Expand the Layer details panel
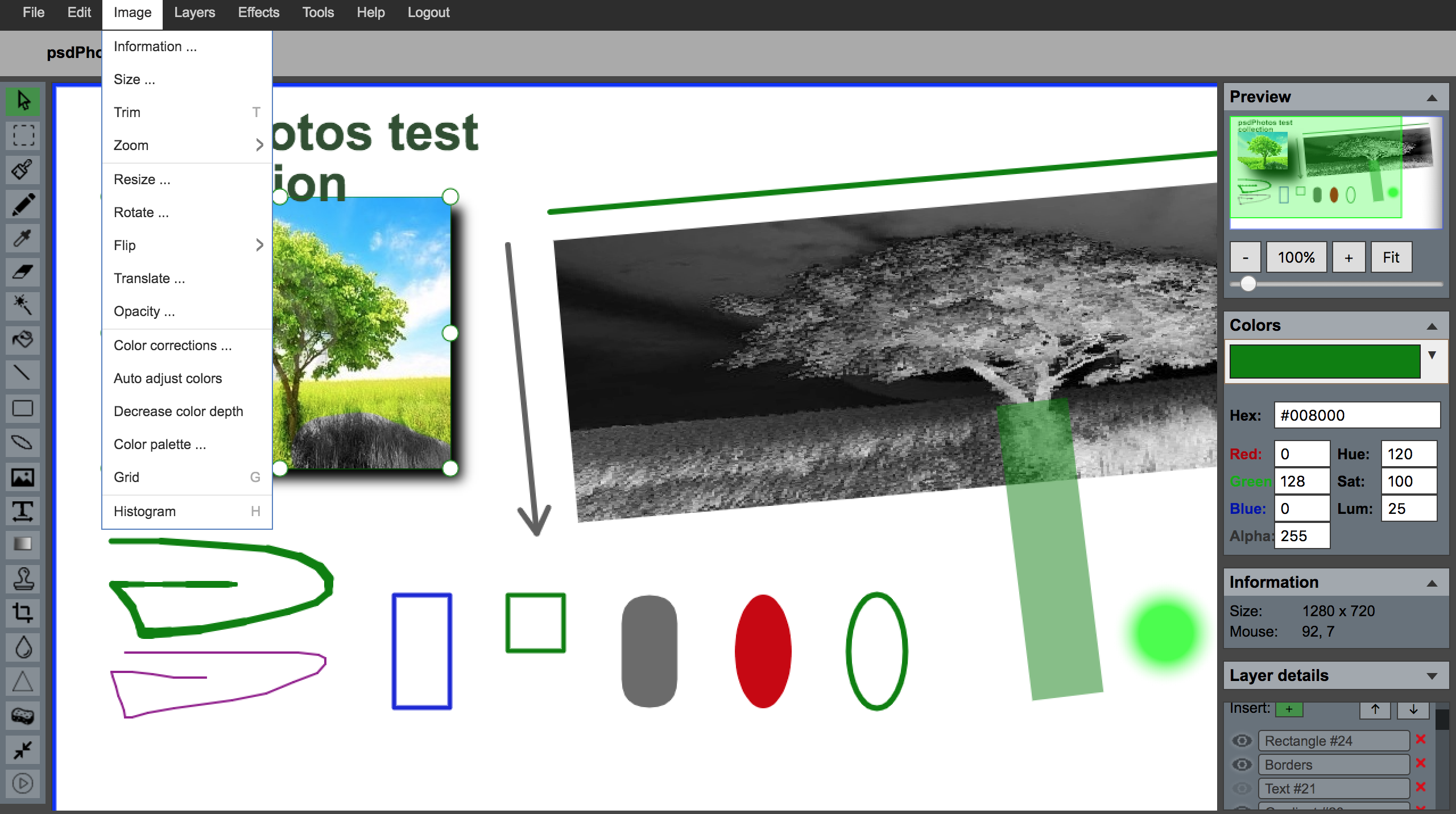This screenshot has width=1456, height=814. pos(1432,676)
